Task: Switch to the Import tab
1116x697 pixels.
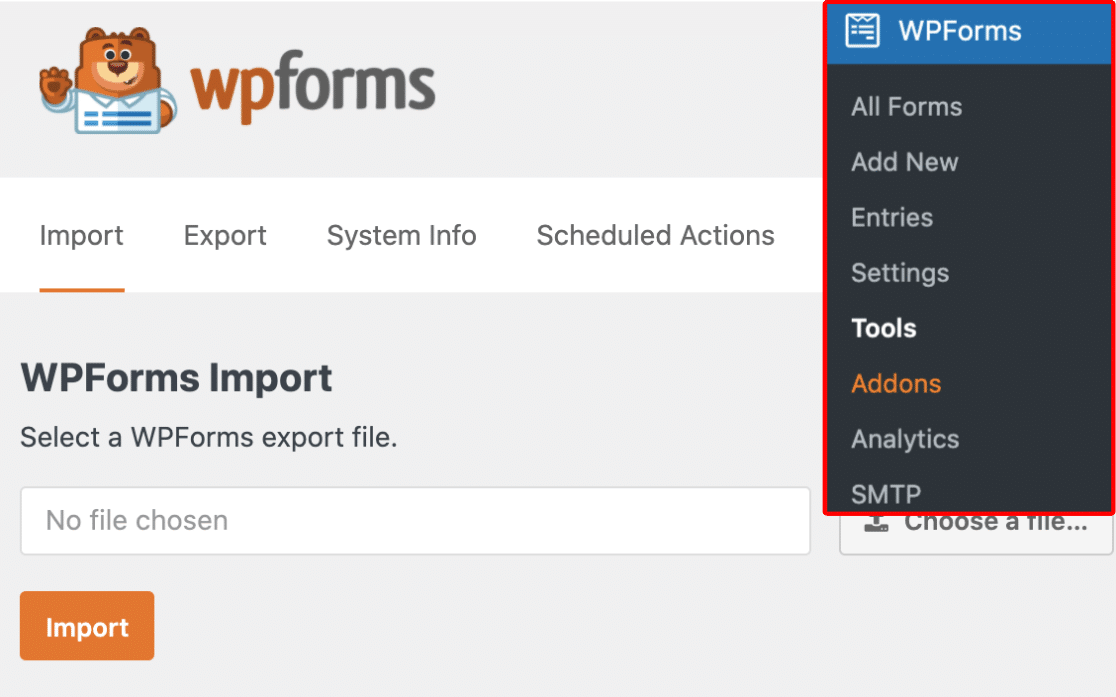Action: pos(82,236)
